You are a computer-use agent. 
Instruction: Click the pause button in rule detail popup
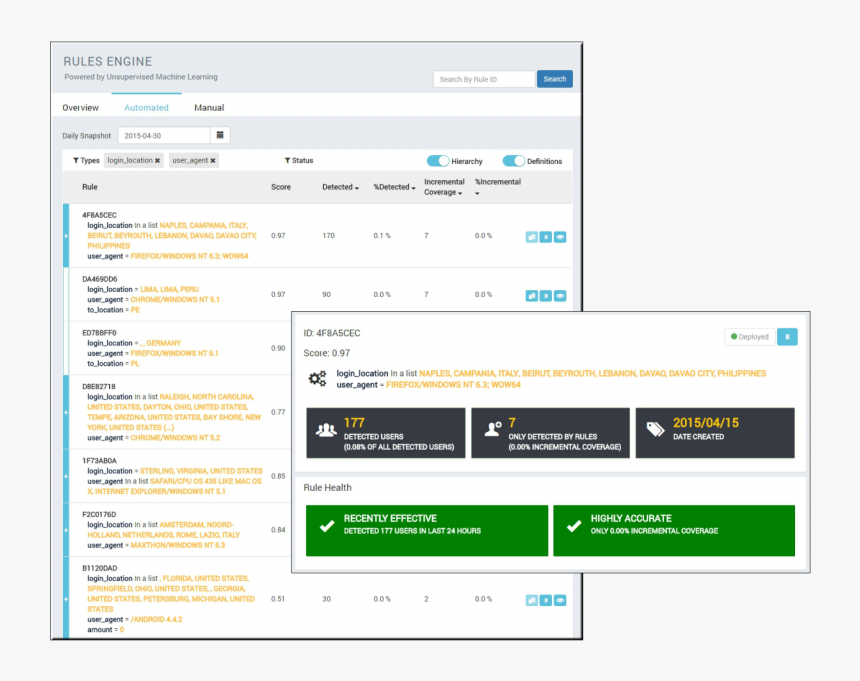coord(787,337)
